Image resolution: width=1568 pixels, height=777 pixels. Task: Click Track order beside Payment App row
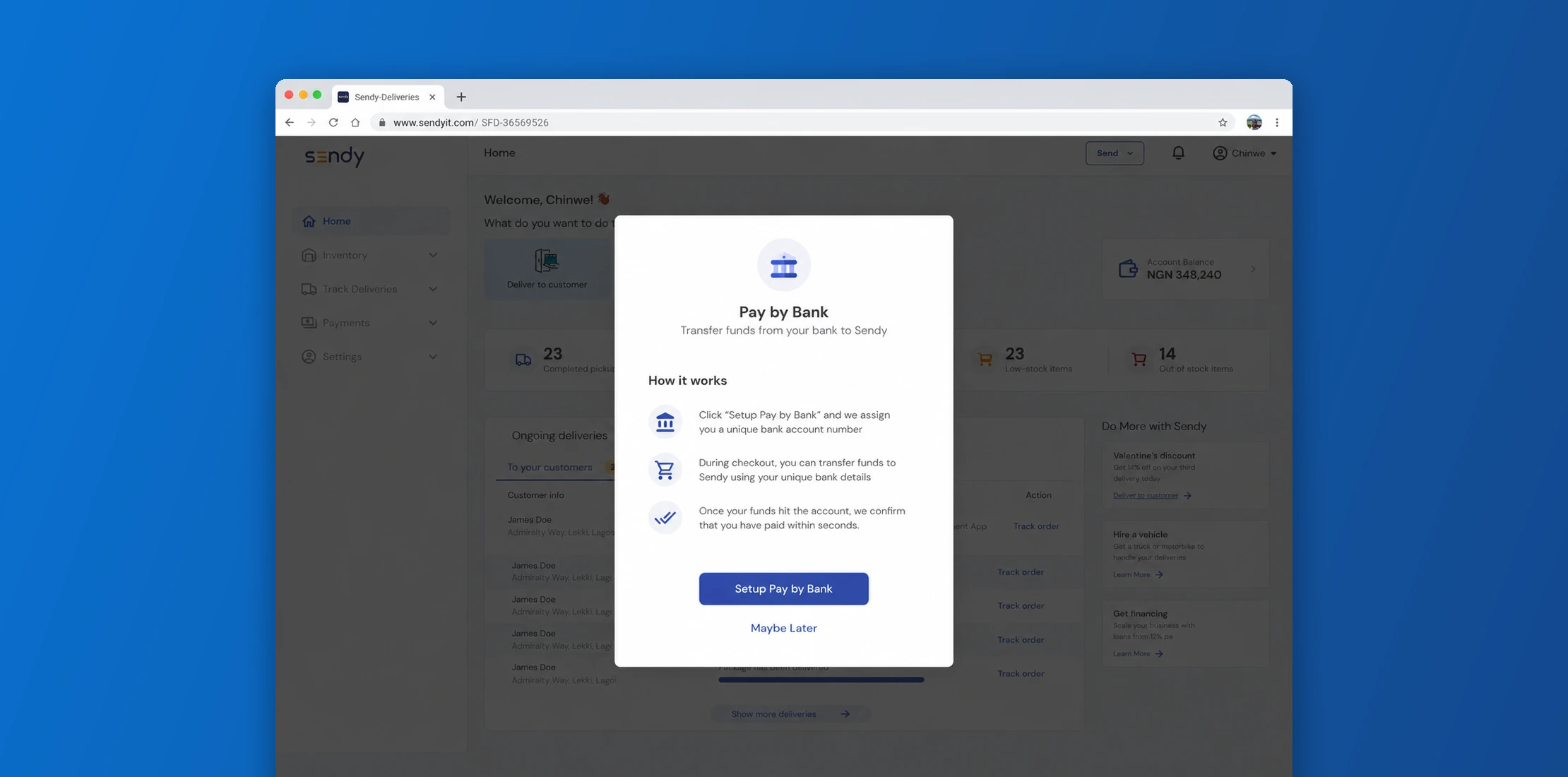click(x=1036, y=526)
